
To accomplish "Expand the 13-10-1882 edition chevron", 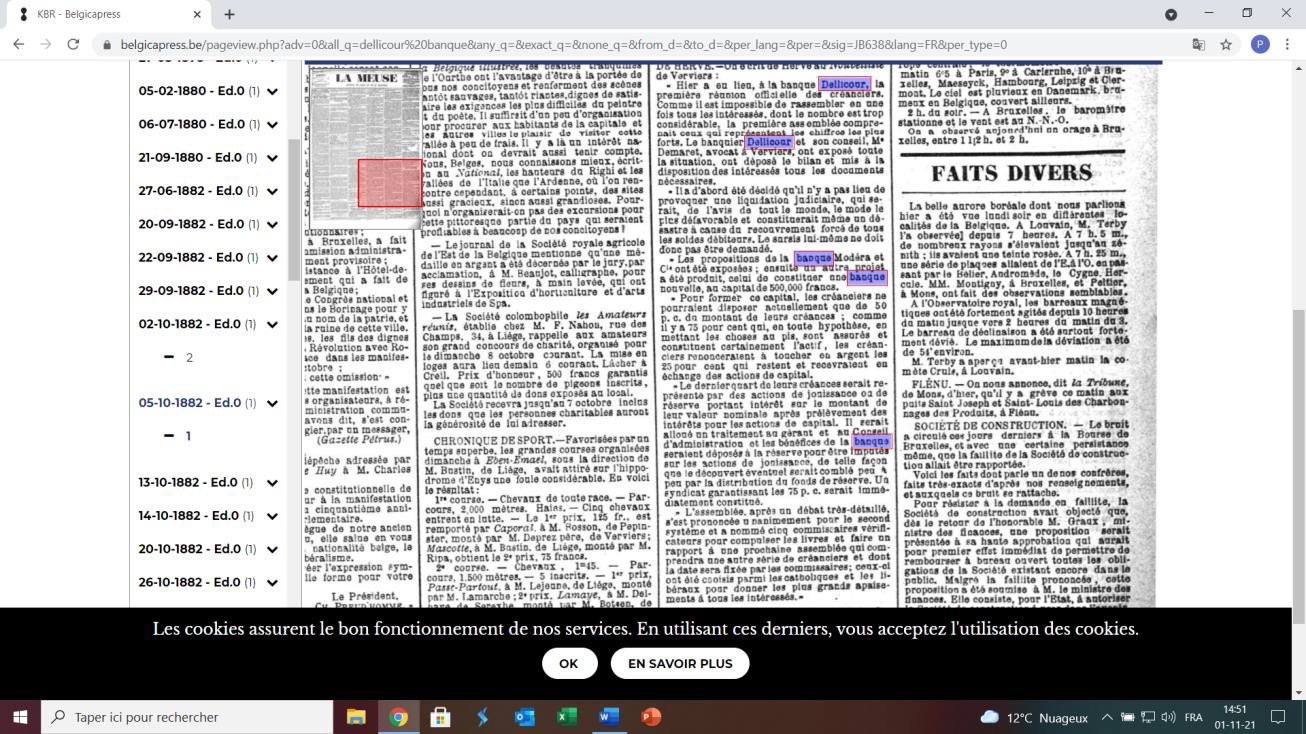I will 272,483.
